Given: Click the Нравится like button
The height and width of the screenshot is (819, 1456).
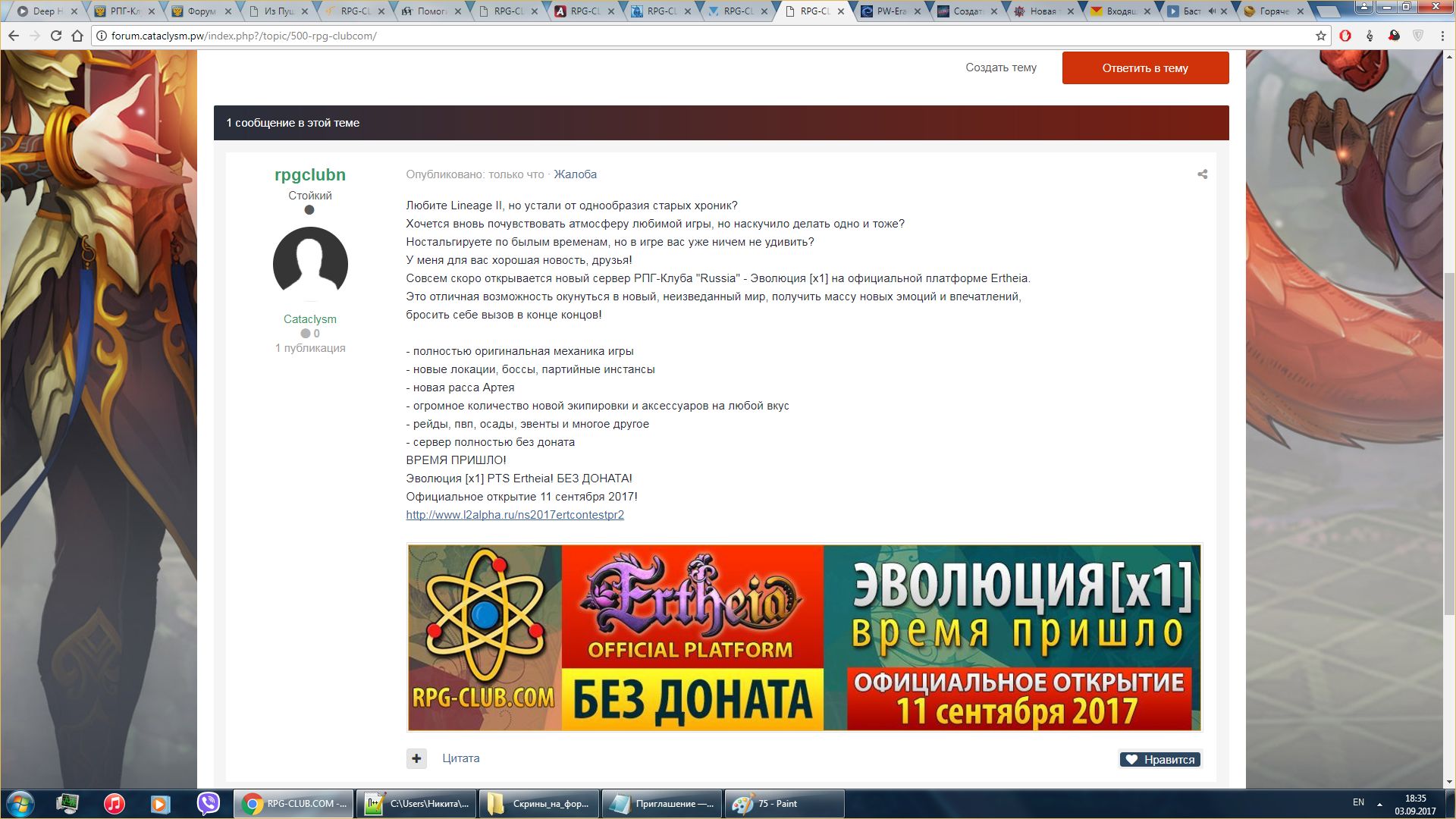Looking at the screenshot, I should 1159,759.
